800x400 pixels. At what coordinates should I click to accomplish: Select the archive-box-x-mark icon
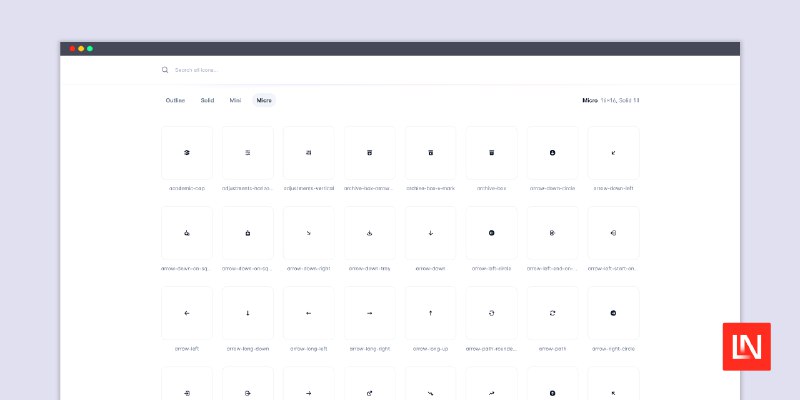click(431, 153)
